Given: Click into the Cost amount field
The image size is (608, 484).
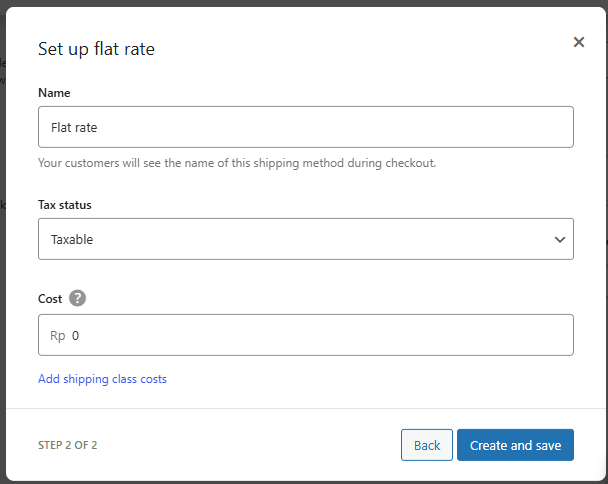Looking at the screenshot, I should 320,335.
